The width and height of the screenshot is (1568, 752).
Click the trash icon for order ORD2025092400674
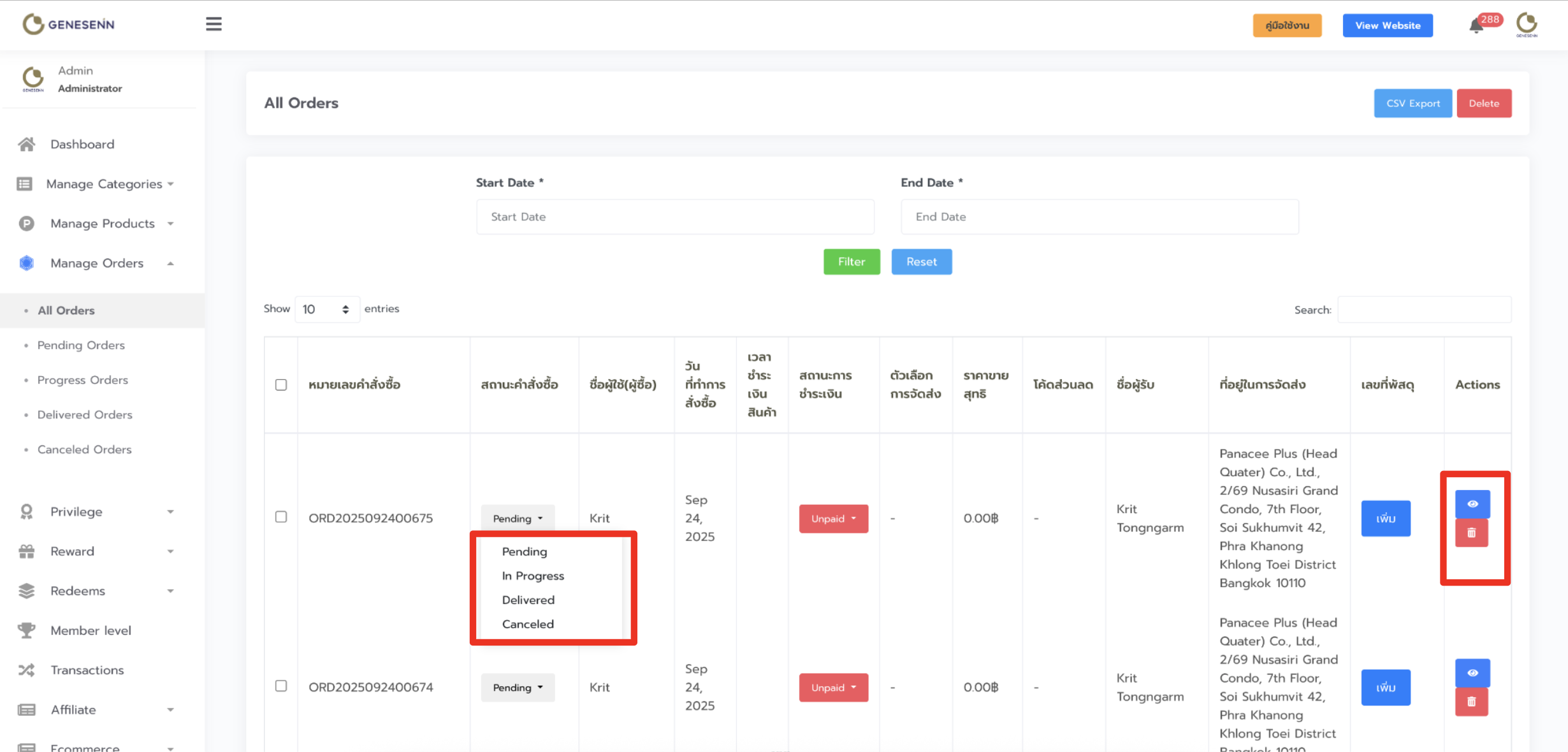(1471, 702)
